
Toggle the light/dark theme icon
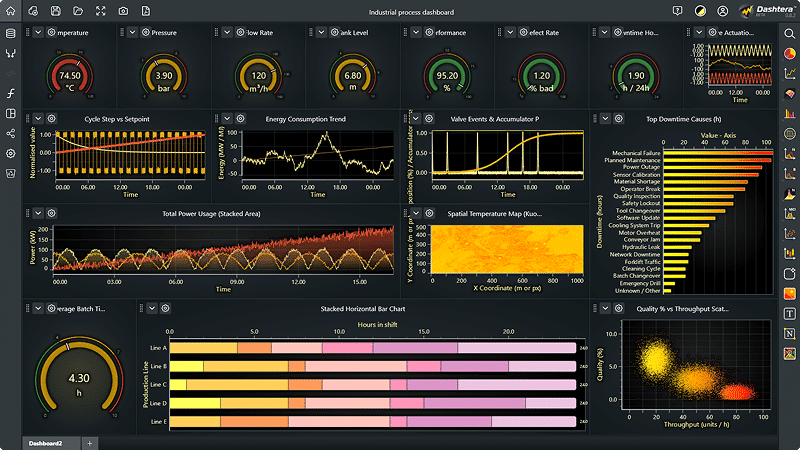coord(700,11)
